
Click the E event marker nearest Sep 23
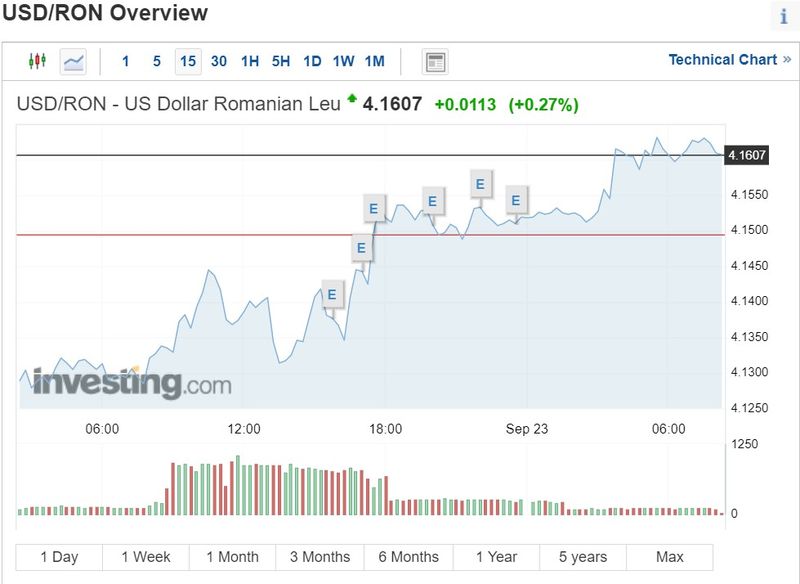point(516,201)
